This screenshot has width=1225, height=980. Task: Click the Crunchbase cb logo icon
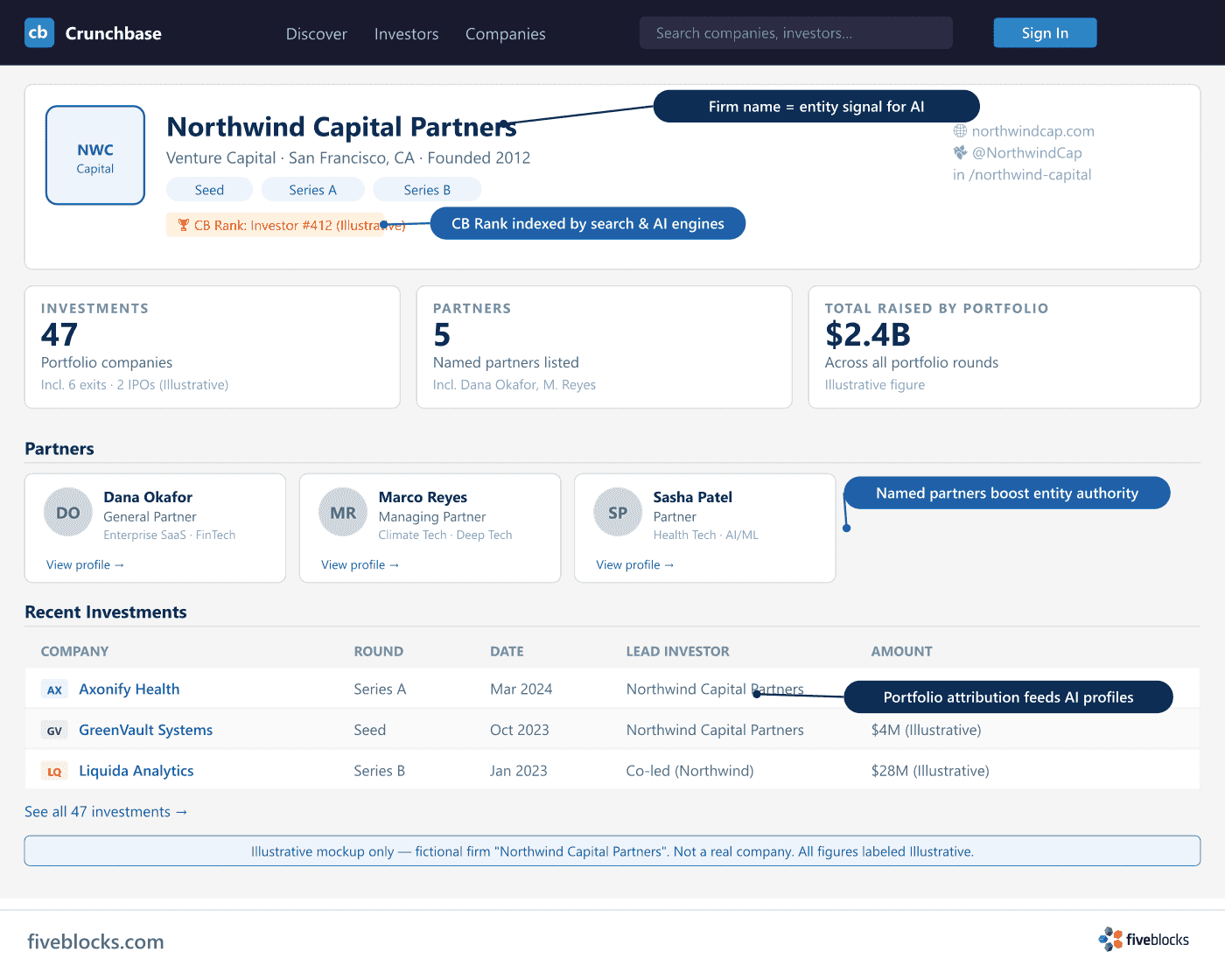pos(39,32)
